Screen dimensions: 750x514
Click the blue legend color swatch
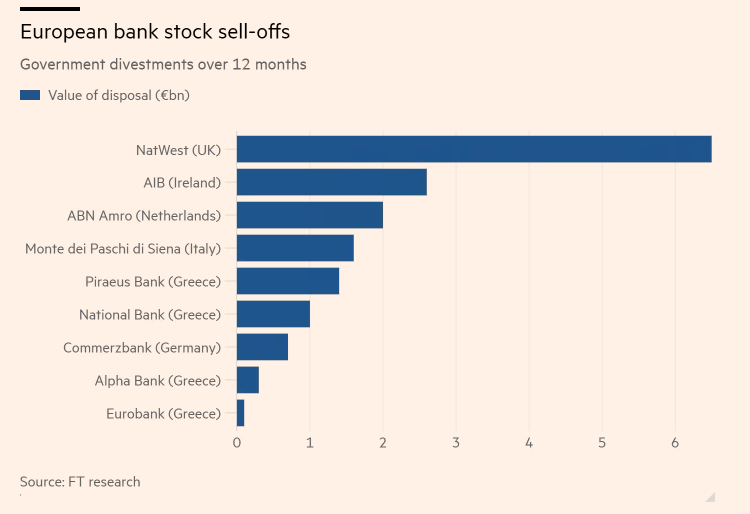30,96
